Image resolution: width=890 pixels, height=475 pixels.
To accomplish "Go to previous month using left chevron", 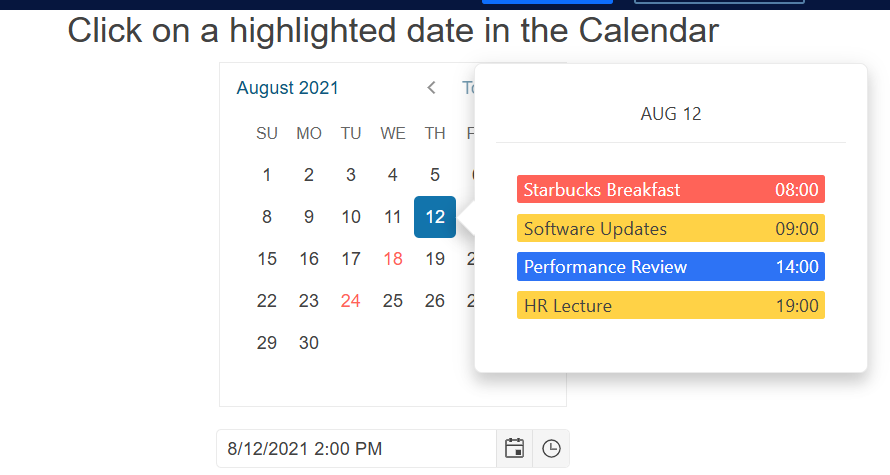I will pyautogui.click(x=431, y=88).
